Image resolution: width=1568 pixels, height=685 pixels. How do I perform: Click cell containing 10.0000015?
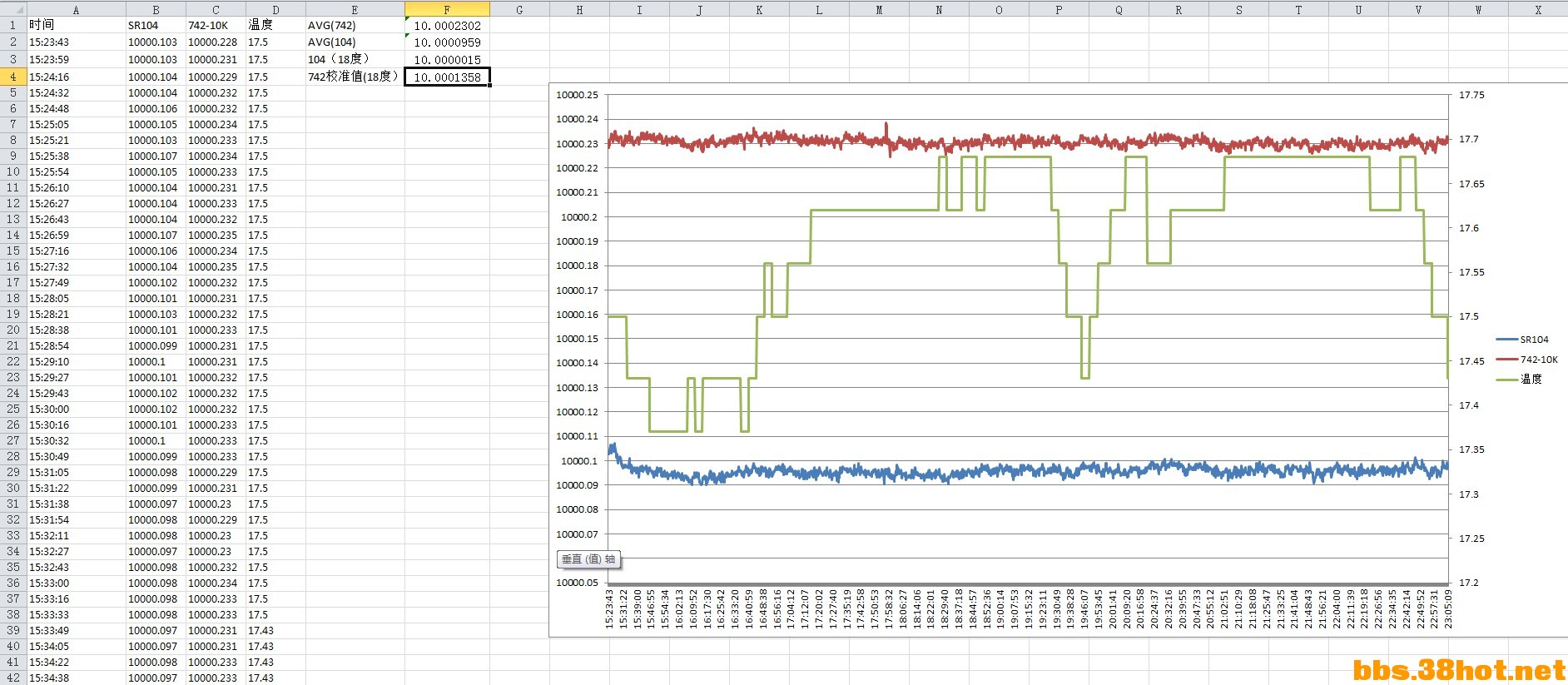point(447,59)
